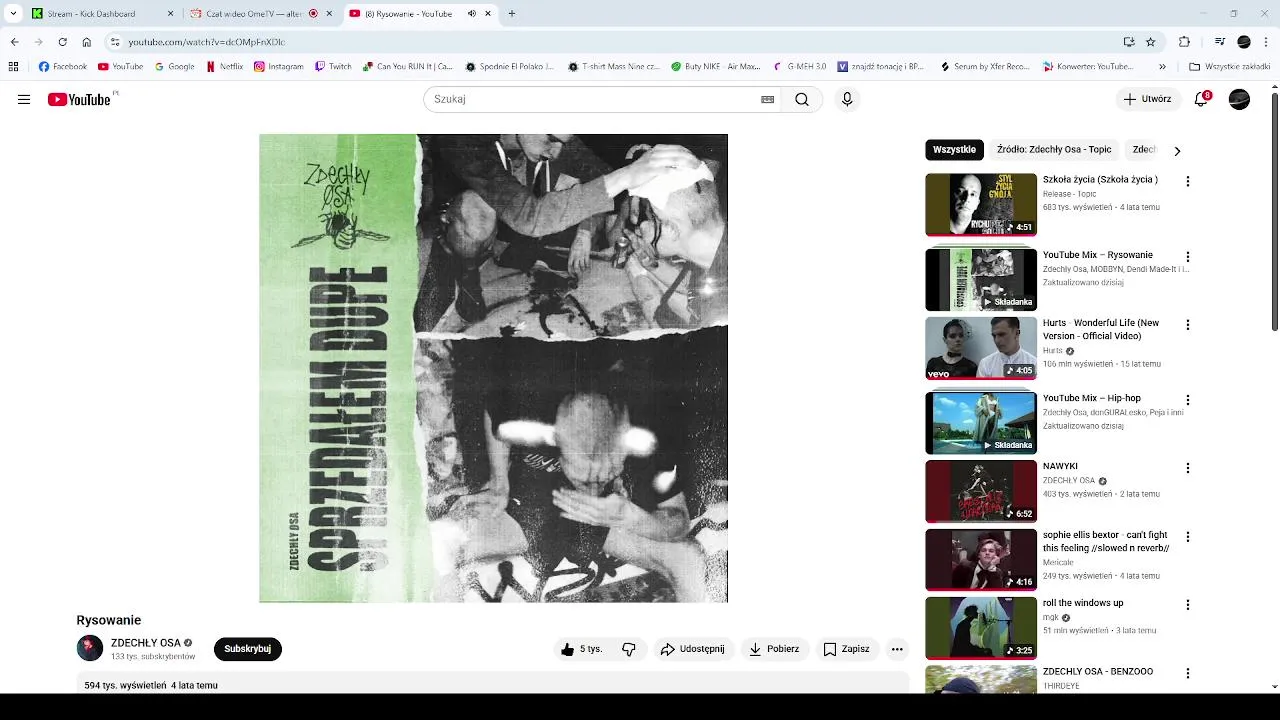Click the page vertical scrollbar thumb
The image size is (1280, 720).
click(x=1274, y=211)
